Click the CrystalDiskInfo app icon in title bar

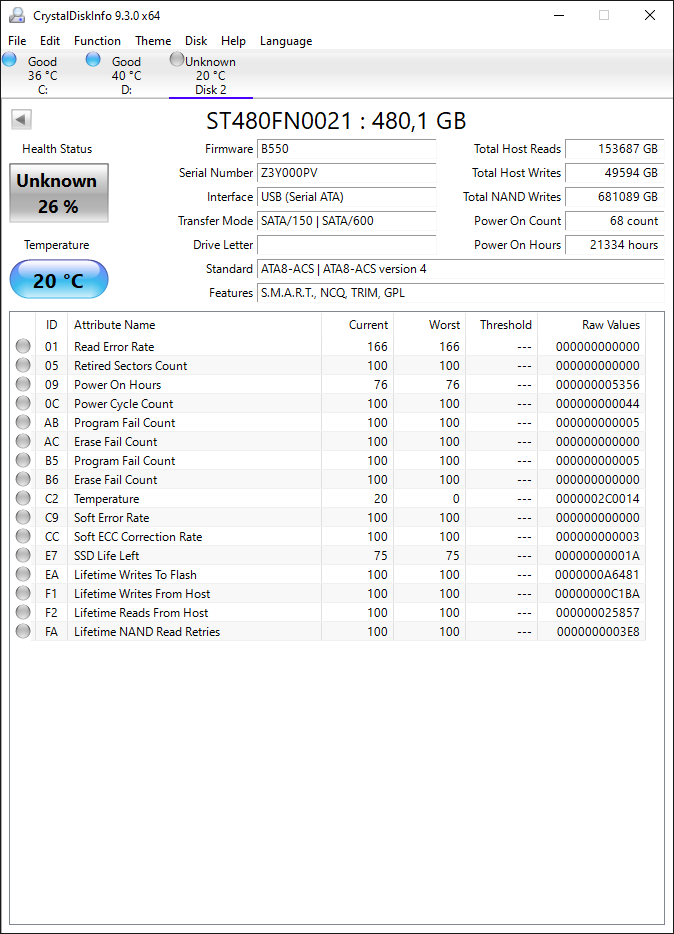click(17, 15)
